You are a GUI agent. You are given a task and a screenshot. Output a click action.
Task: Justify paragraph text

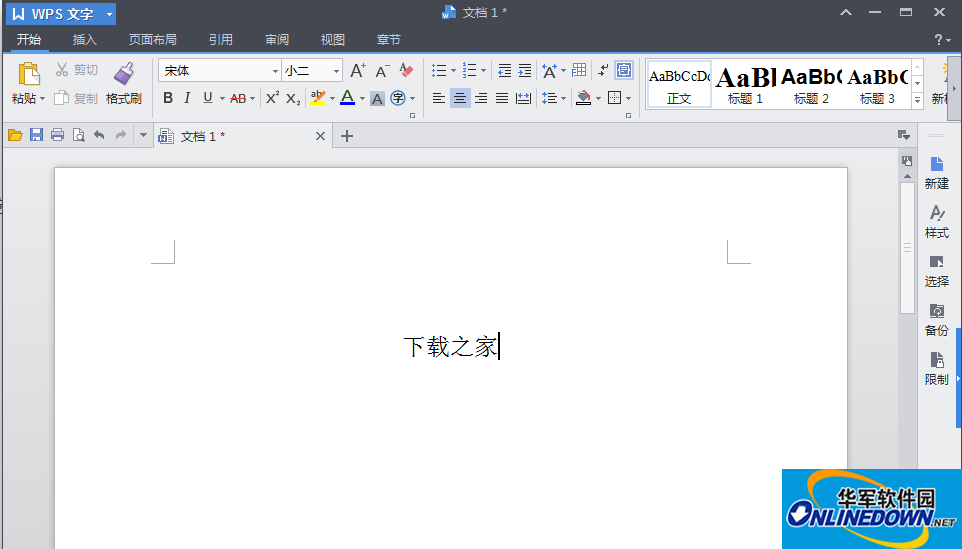point(502,98)
